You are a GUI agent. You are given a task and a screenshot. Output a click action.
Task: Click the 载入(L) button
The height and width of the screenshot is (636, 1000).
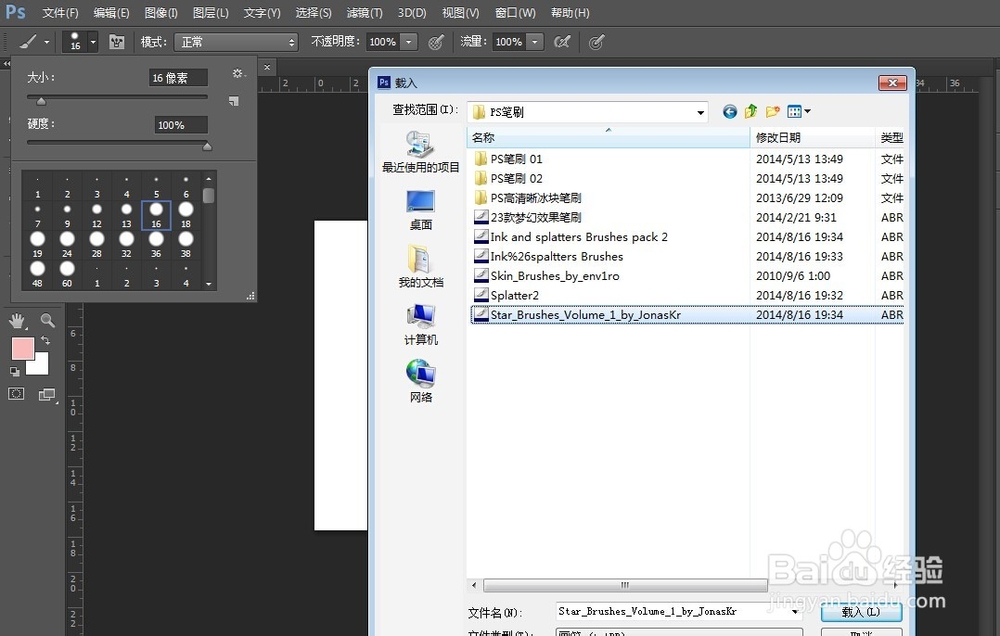(861, 612)
